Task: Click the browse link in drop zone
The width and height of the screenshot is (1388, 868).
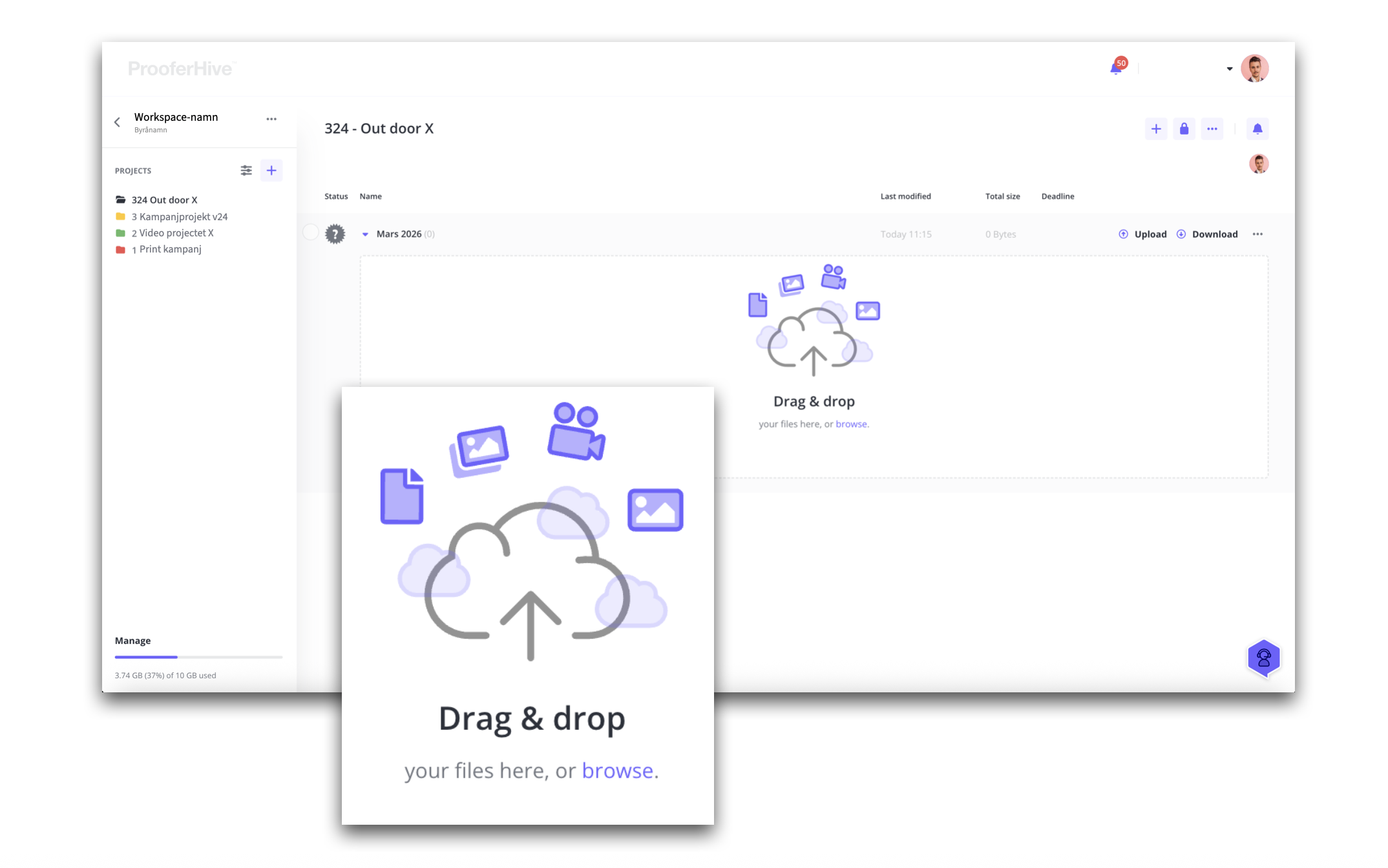Action: tap(851, 424)
